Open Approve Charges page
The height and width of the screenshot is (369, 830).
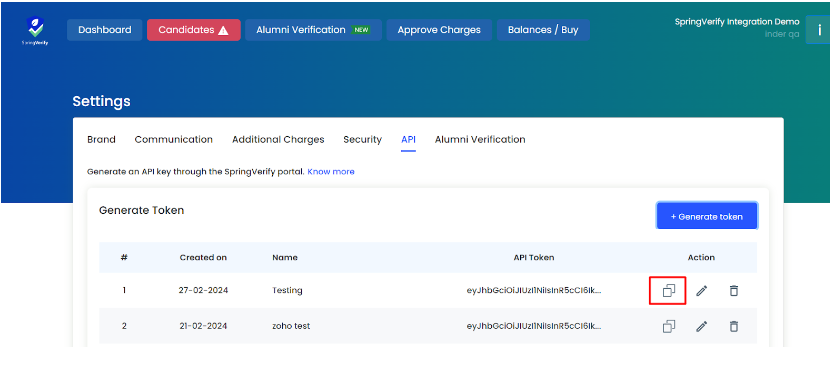pyautogui.click(x=439, y=30)
